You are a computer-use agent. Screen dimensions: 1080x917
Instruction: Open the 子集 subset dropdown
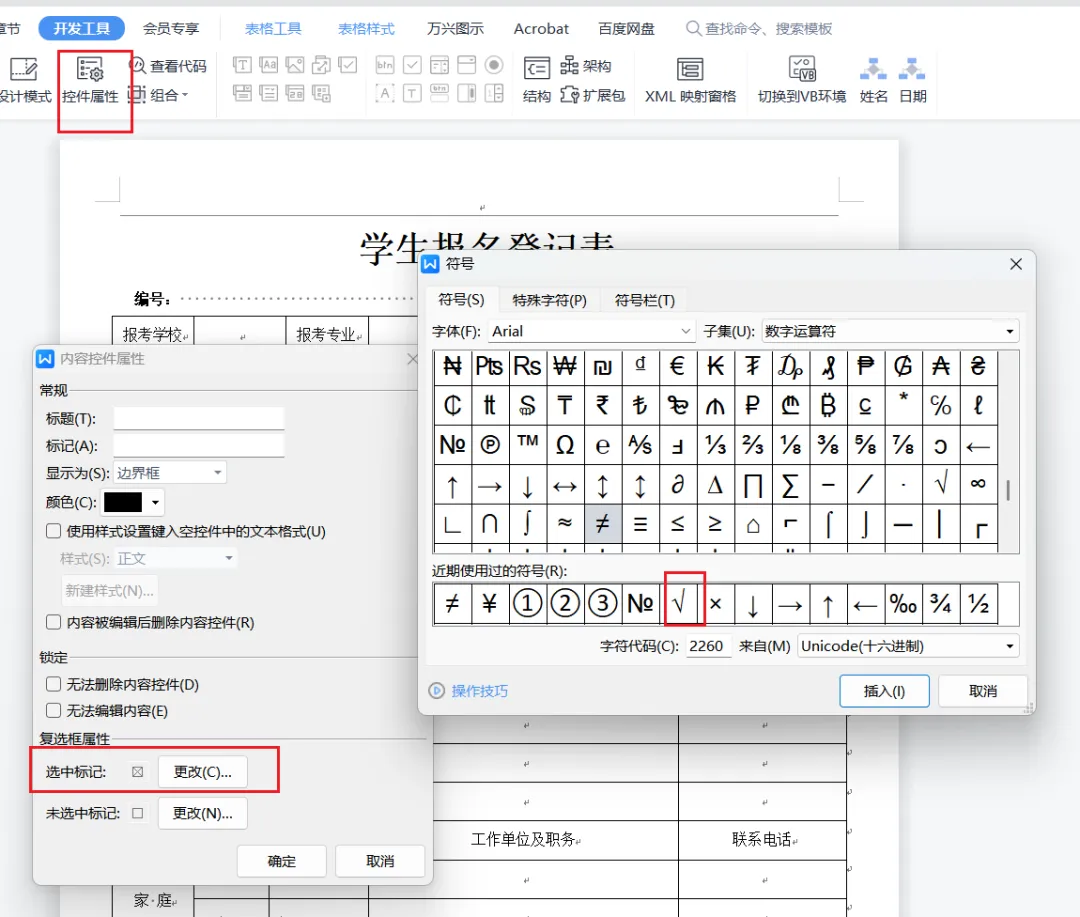point(890,331)
